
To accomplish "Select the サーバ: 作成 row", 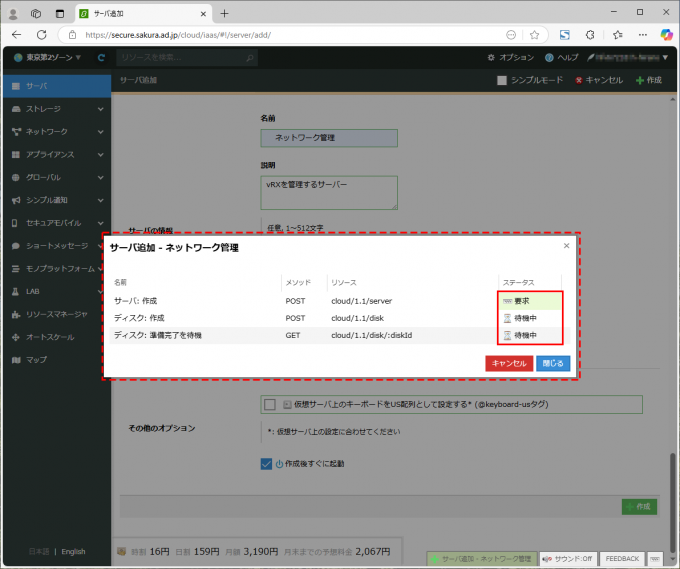I will (x=338, y=301).
